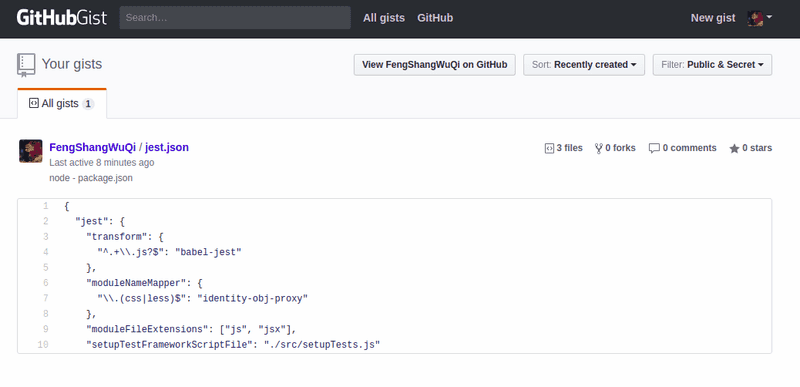The image size is (800, 387).
Task: Click the 0 stars star icon
Action: click(x=734, y=148)
